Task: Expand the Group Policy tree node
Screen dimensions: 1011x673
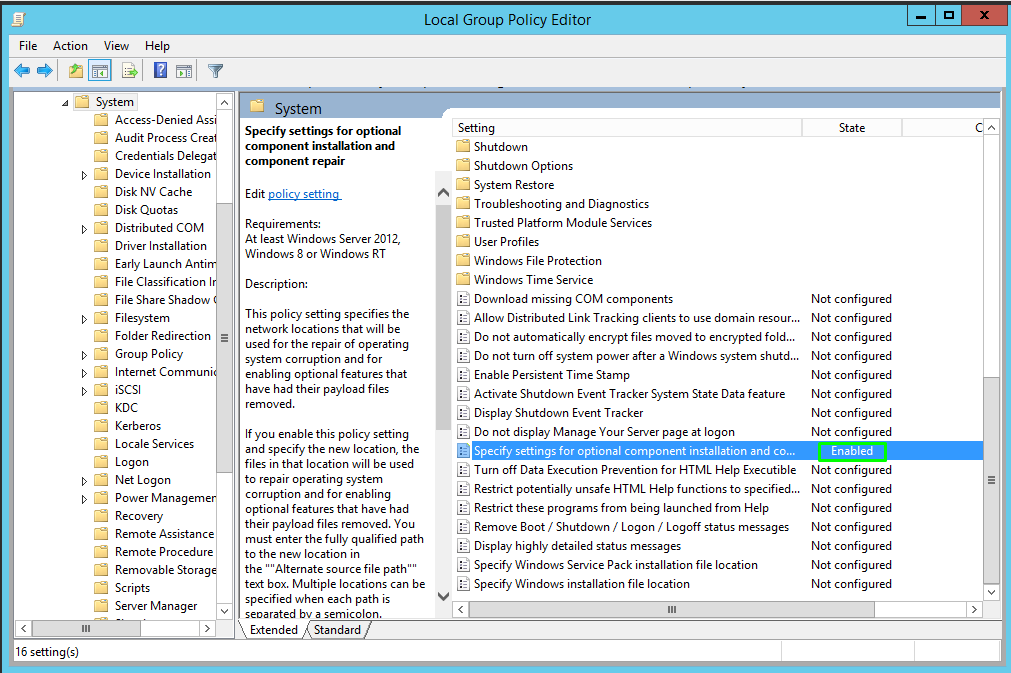Action: pyautogui.click(x=84, y=355)
